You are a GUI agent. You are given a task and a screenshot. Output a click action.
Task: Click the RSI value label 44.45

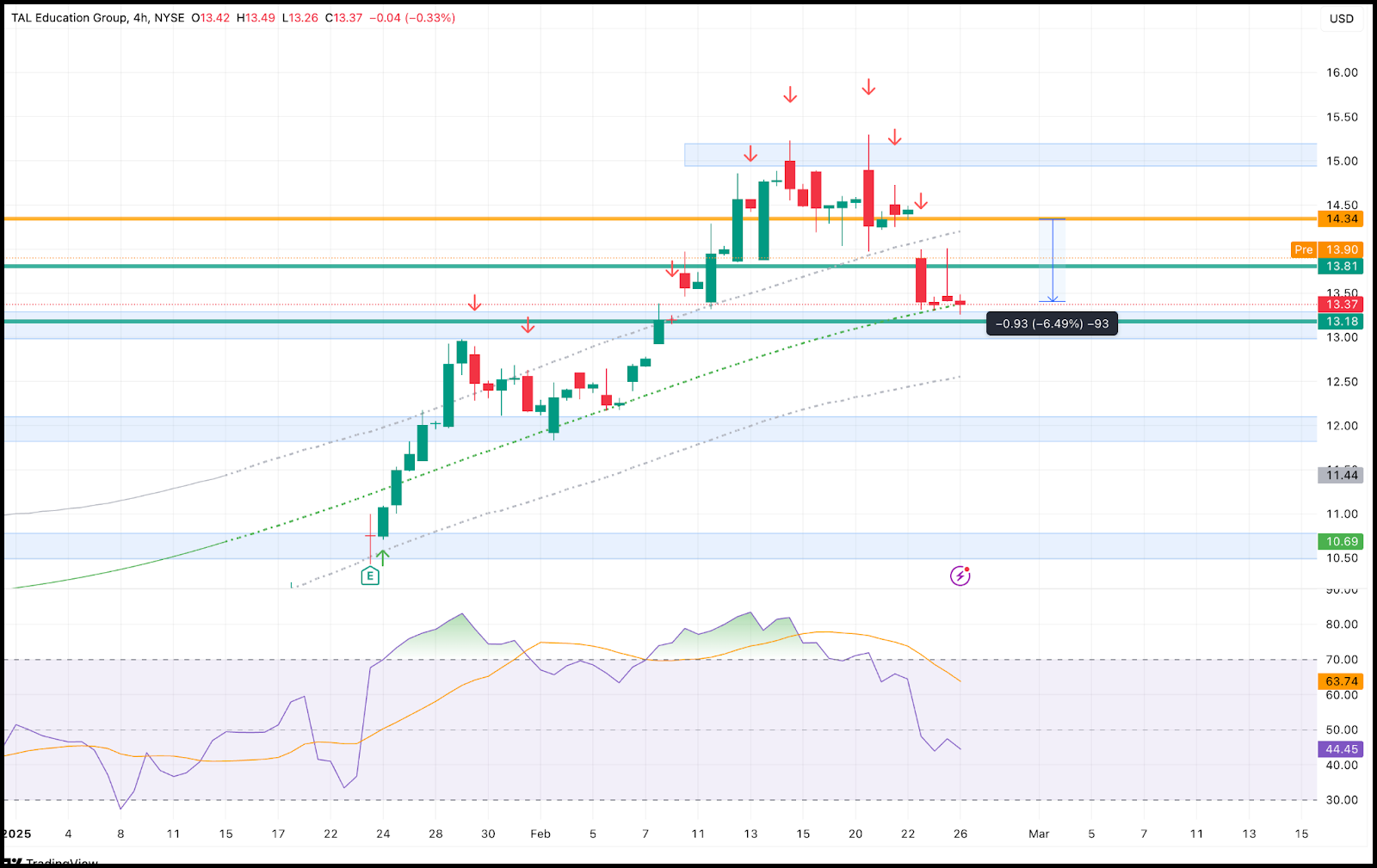(x=1342, y=749)
